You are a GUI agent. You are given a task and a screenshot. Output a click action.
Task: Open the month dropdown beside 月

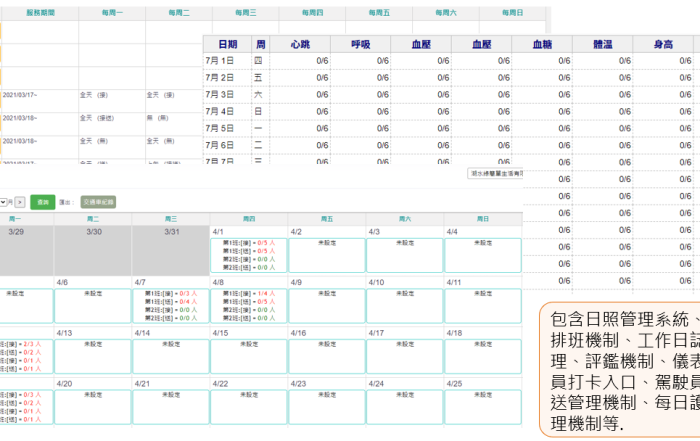[x=4, y=202]
